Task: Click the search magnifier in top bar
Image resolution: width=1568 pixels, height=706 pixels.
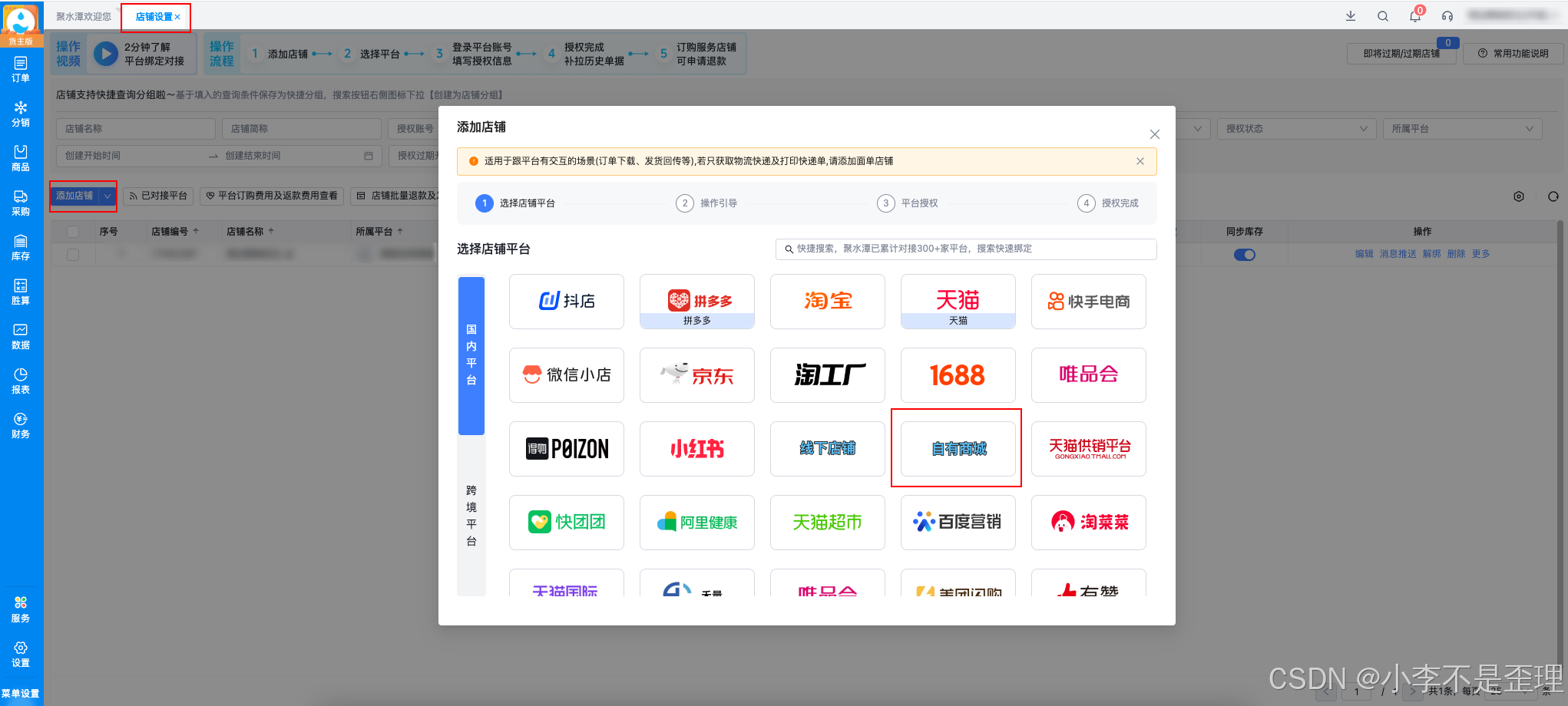Action: pyautogui.click(x=1383, y=16)
